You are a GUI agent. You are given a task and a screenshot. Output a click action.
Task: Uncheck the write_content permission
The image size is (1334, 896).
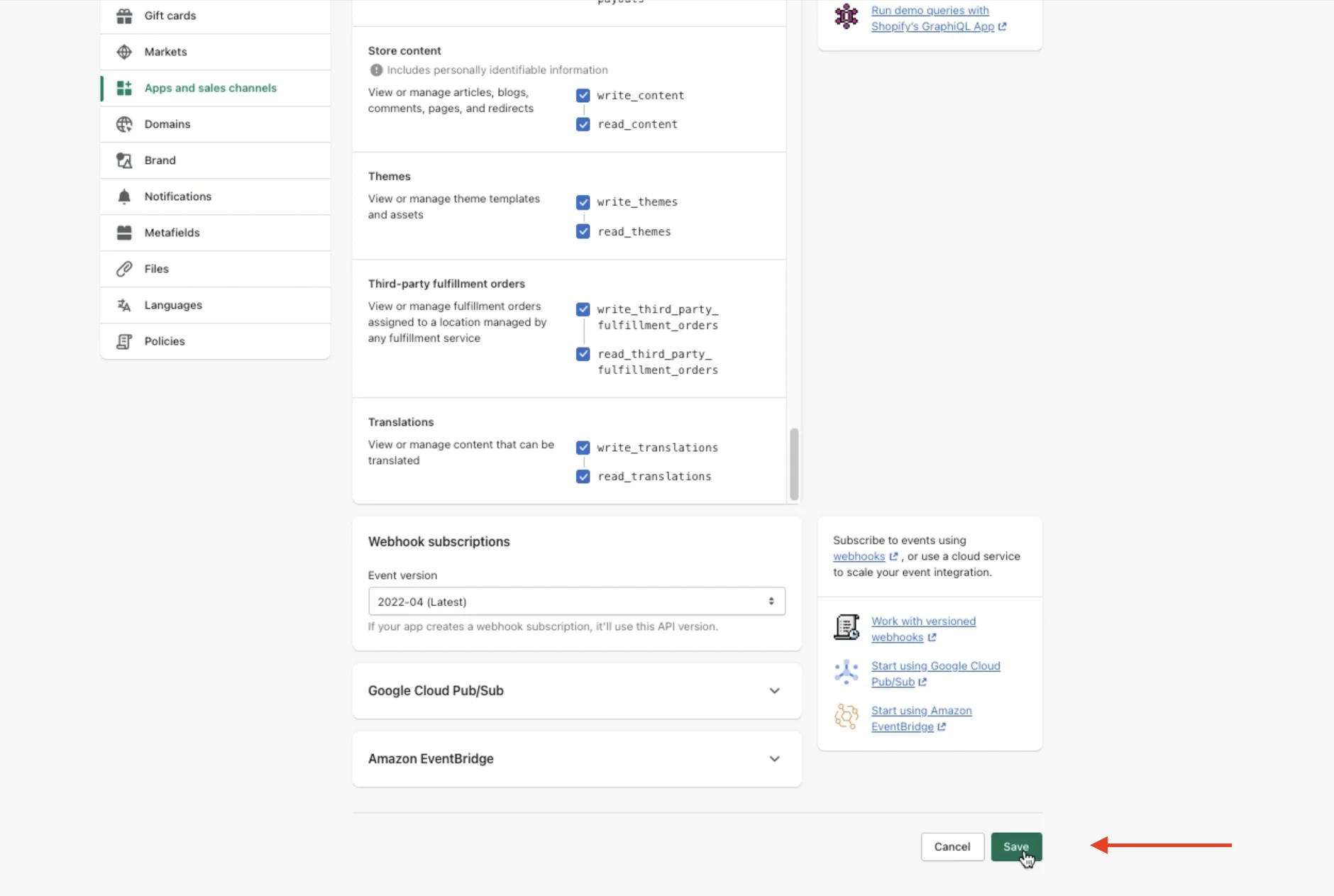(583, 94)
